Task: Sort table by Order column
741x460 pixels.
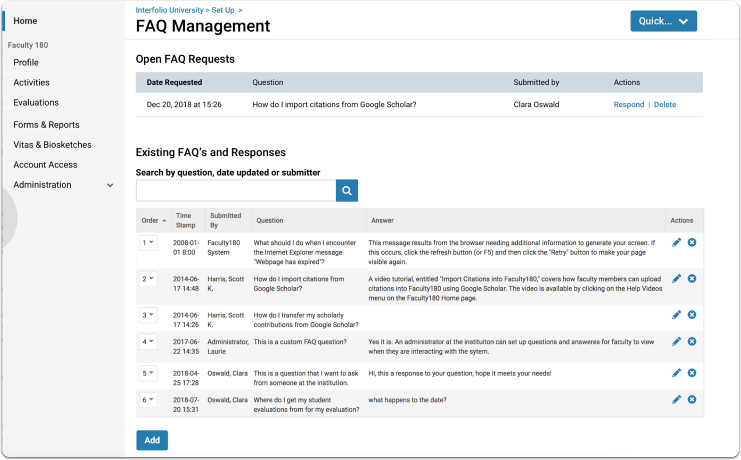Action: coord(154,221)
